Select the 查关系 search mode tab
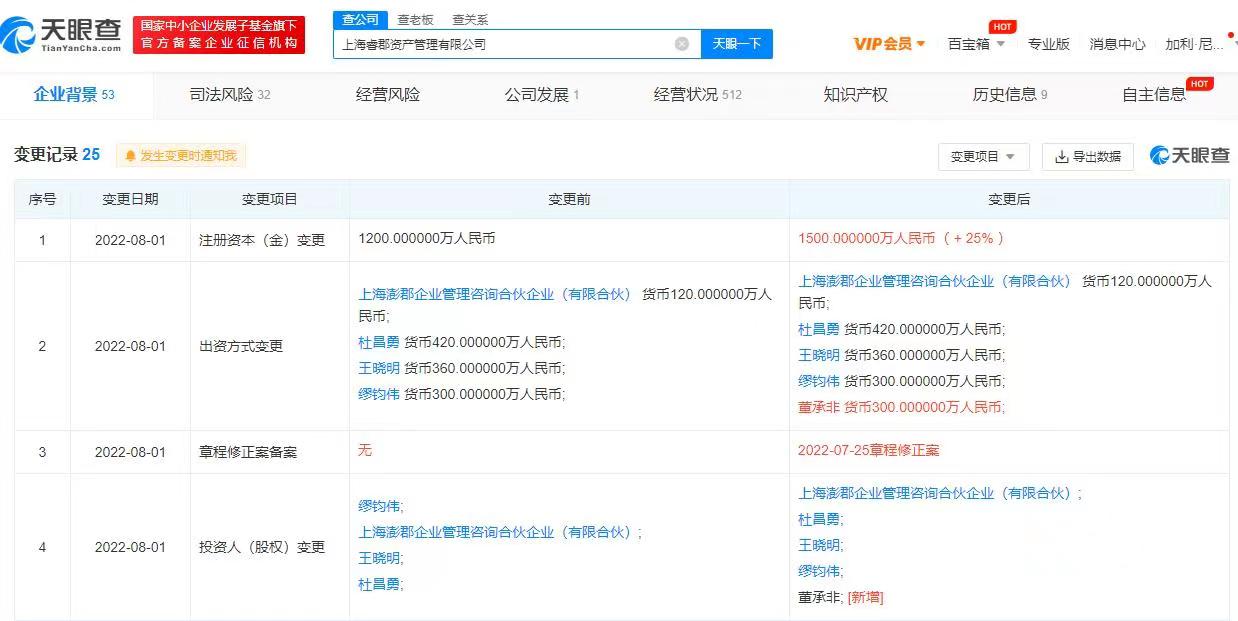This screenshot has width=1238, height=621. coord(470,20)
